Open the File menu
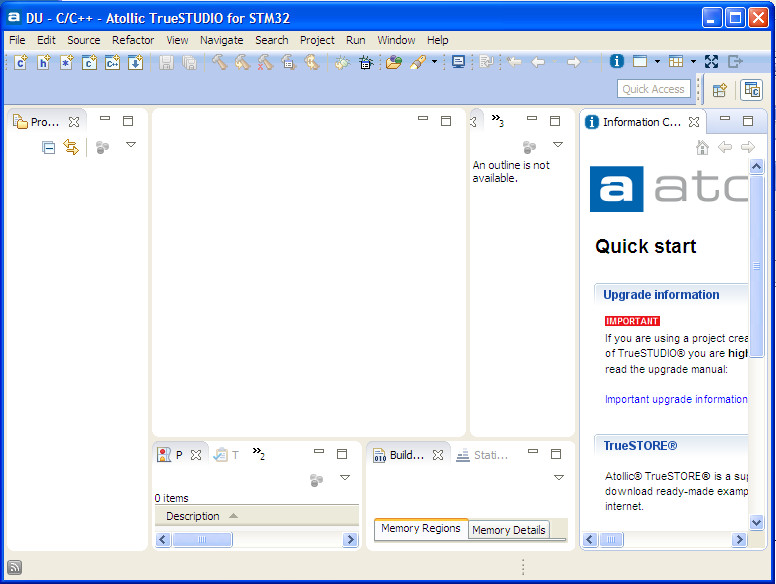Screen dimensions: 776x584 pyautogui.click(x=17, y=40)
